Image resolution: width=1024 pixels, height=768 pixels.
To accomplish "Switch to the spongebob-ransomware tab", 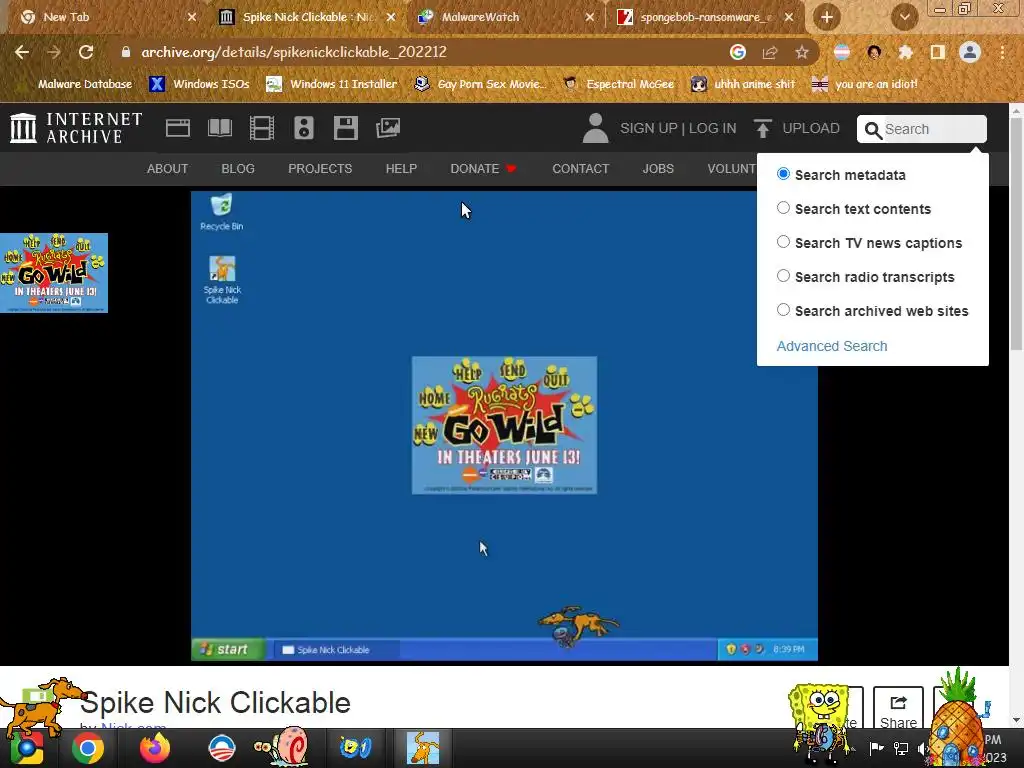I will pos(707,17).
